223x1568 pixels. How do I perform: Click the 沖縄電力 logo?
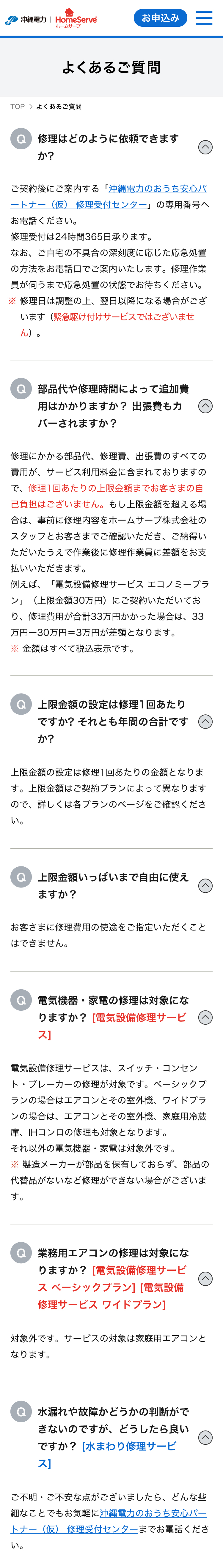[26, 20]
